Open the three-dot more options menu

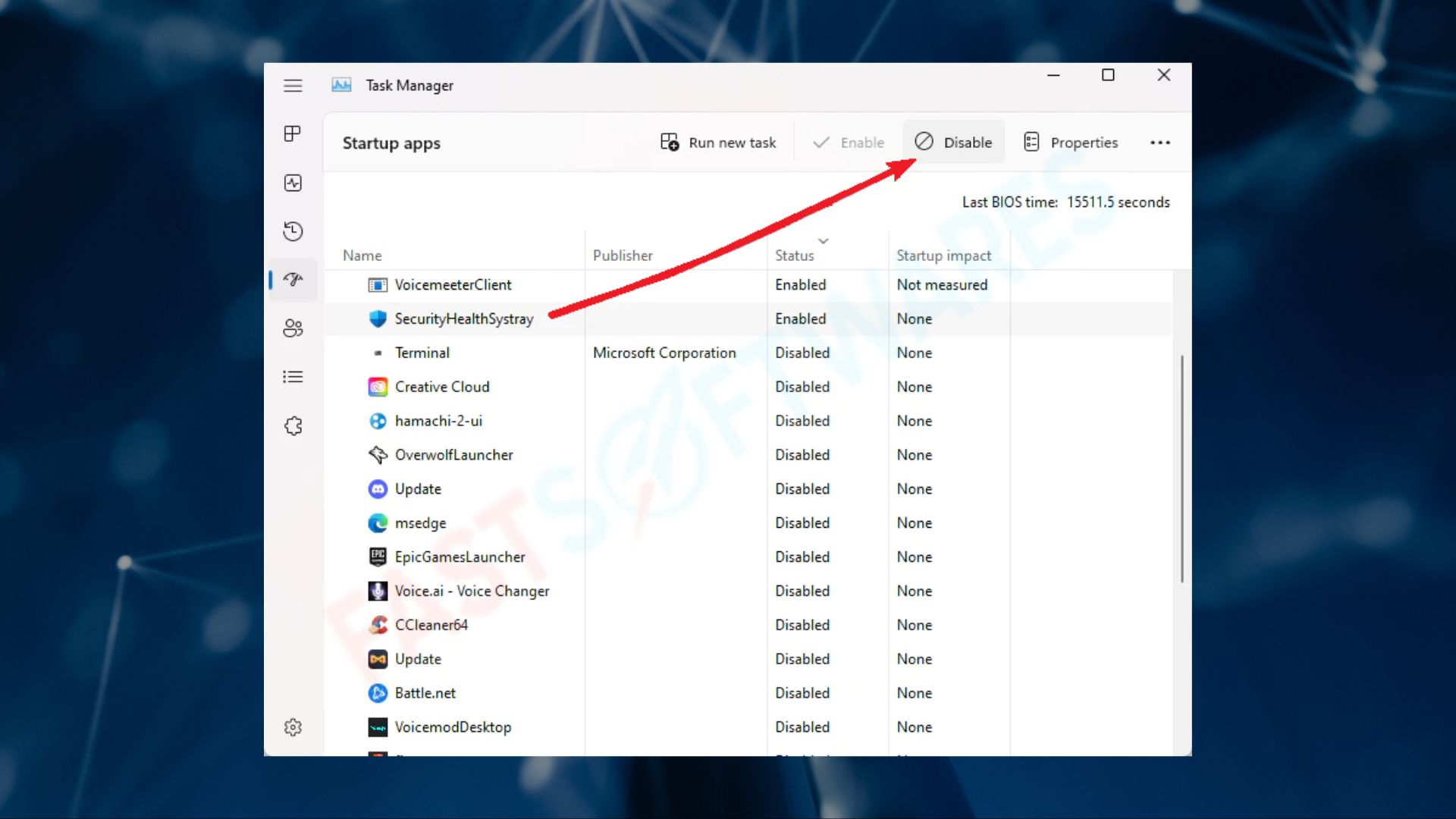click(x=1159, y=143)
